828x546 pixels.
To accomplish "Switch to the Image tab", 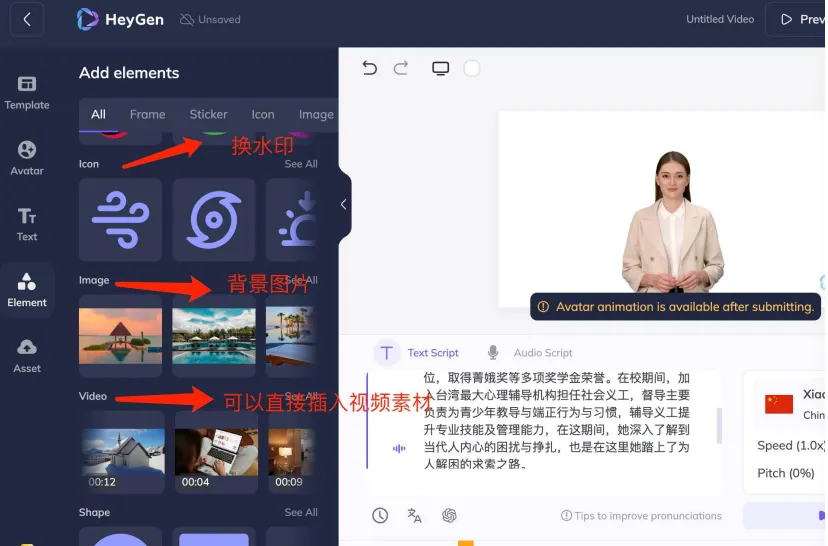I will tap(316, 115).
